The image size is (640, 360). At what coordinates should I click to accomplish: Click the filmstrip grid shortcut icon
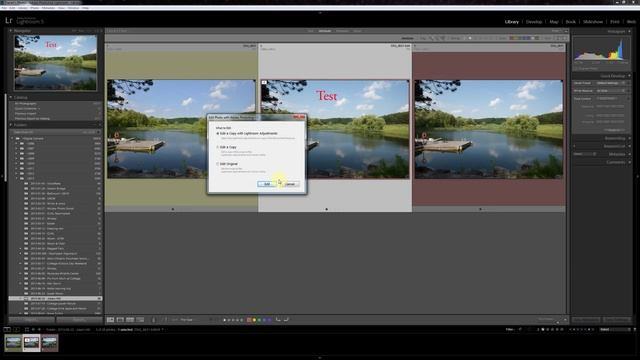click(27, 329)
